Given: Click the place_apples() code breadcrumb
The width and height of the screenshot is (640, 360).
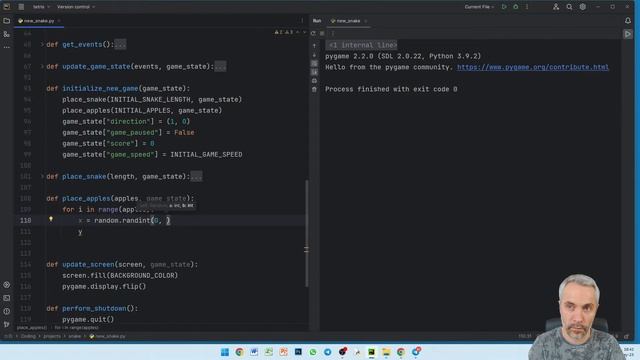Looking at the screenshot, I should 32,327.
